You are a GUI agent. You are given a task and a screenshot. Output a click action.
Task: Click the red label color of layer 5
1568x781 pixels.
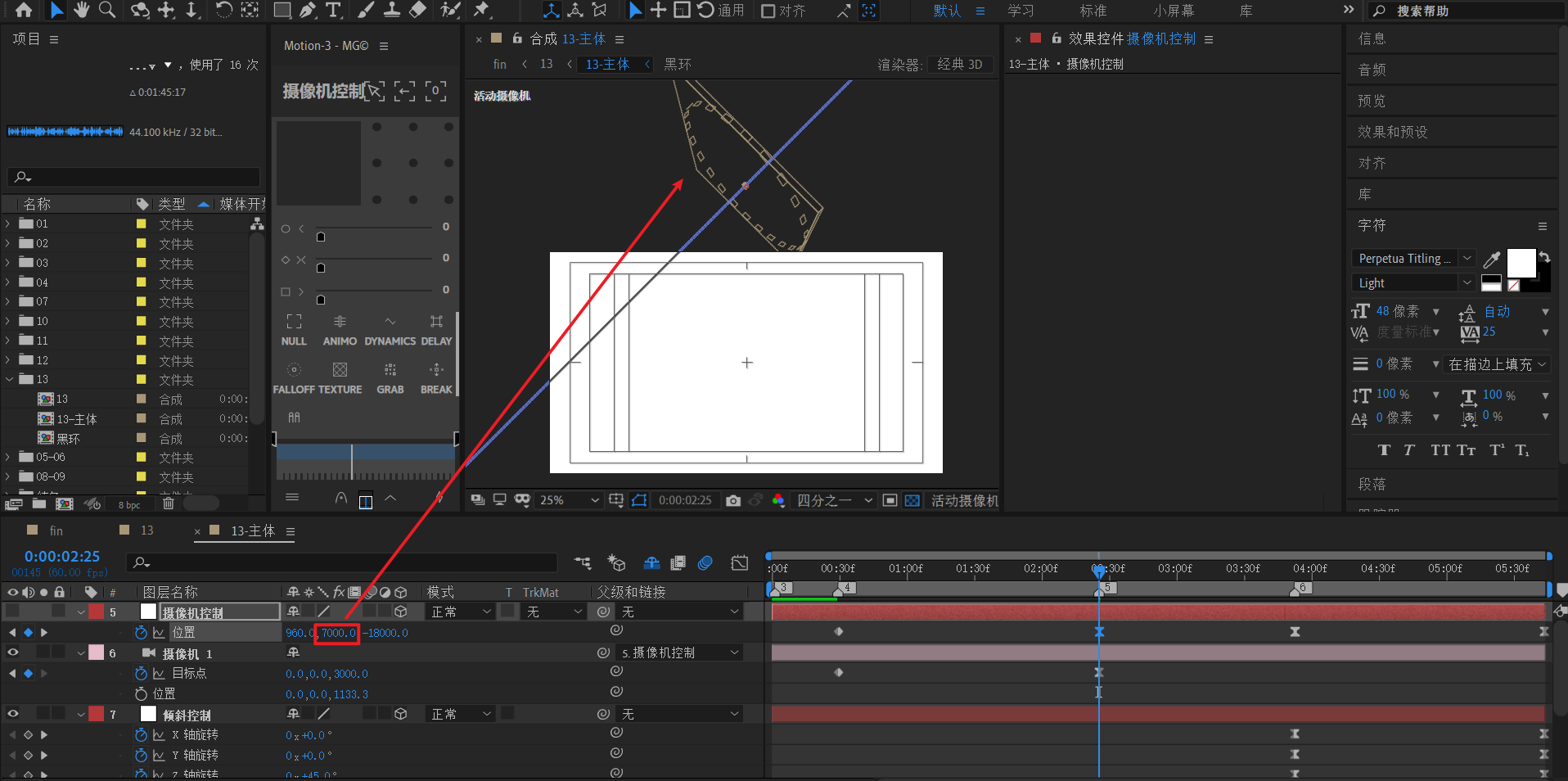tap(97, 612)
